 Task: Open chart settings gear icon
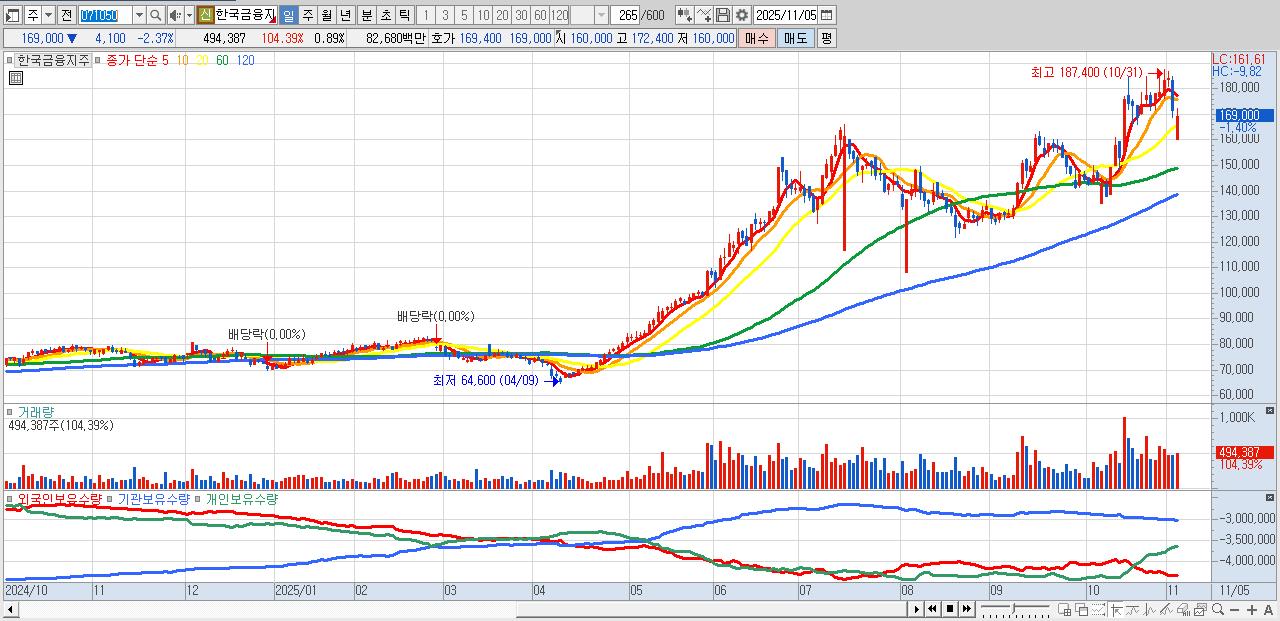[741, 15]
